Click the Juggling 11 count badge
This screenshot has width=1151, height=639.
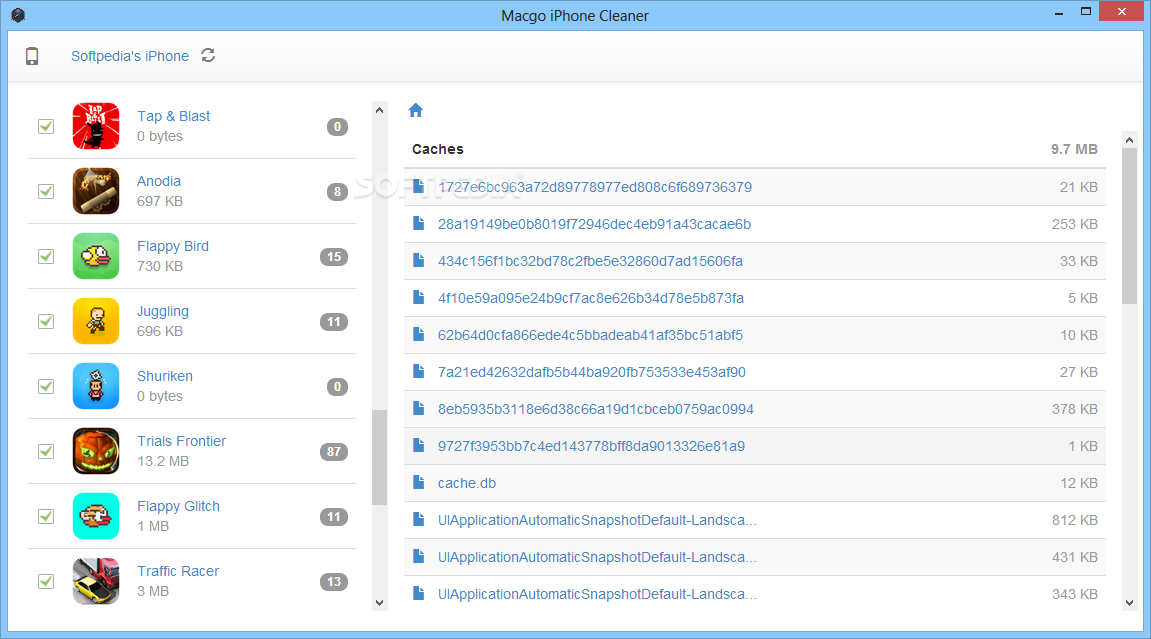334,321
